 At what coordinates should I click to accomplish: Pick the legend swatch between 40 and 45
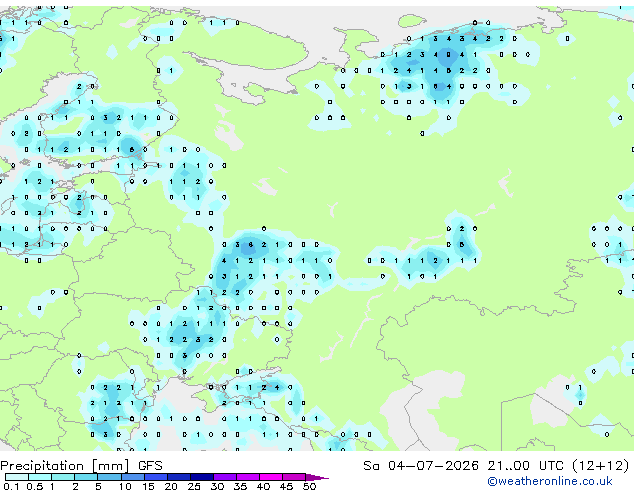[271, 477]
